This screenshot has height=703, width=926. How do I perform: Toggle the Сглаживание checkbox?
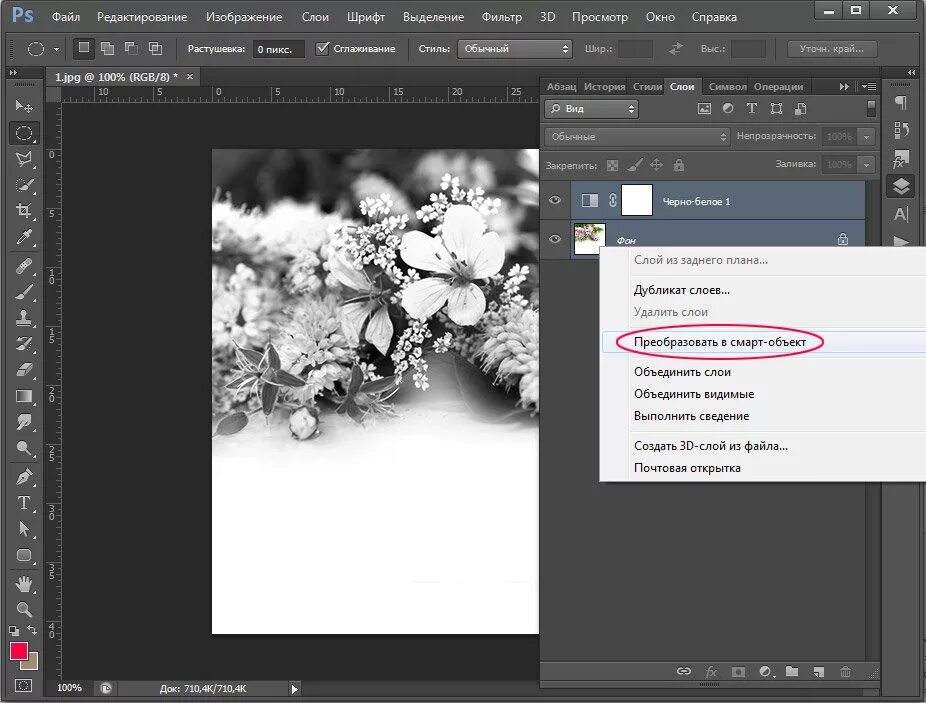tap(322, 48)
